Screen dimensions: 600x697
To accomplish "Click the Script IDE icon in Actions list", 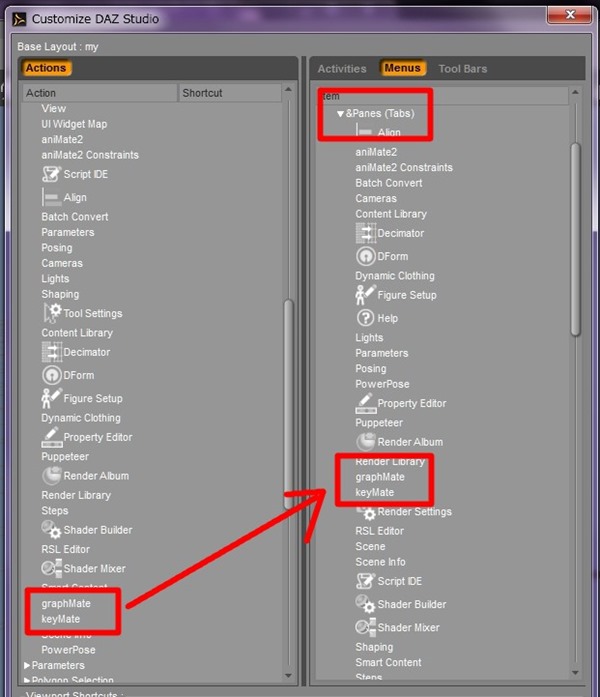I will (51, 174).
